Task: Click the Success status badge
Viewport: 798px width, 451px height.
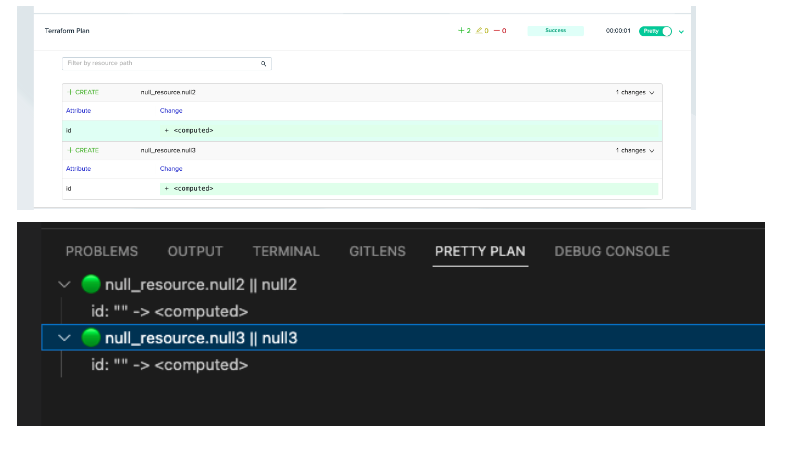Action: coord(555,31)
